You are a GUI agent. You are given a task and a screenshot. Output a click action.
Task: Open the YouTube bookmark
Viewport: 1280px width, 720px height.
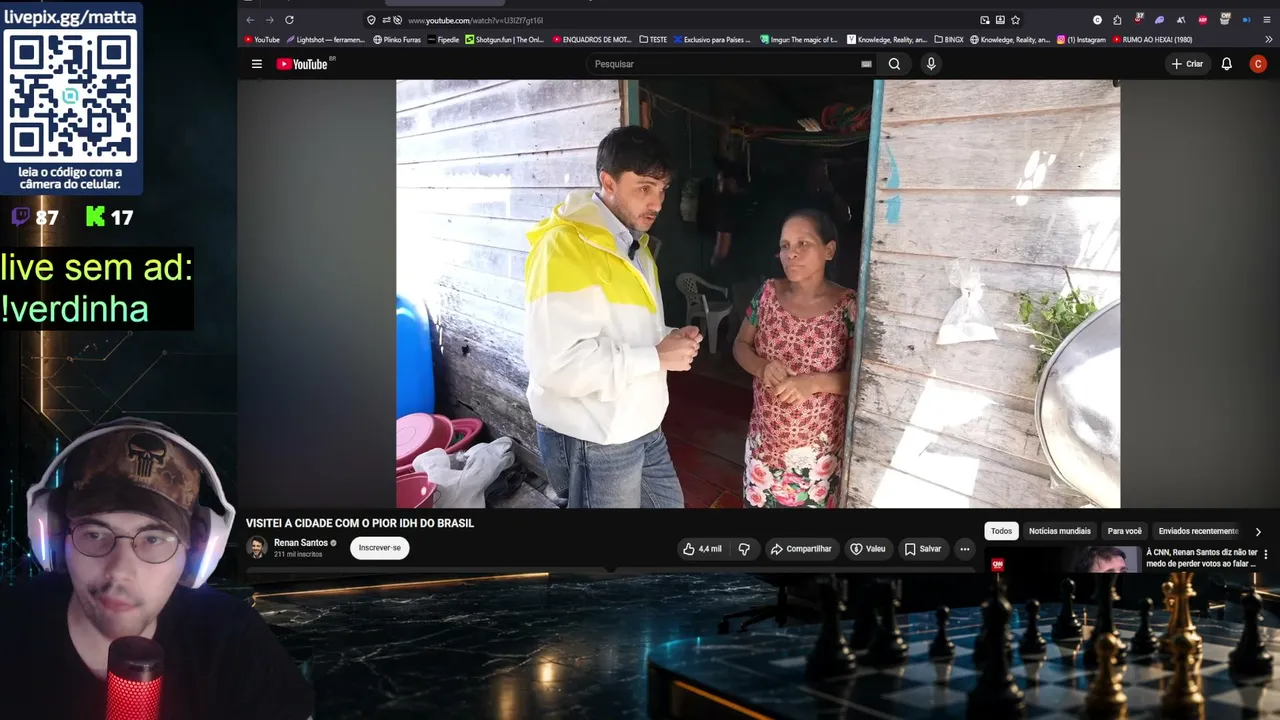[262, 40]
